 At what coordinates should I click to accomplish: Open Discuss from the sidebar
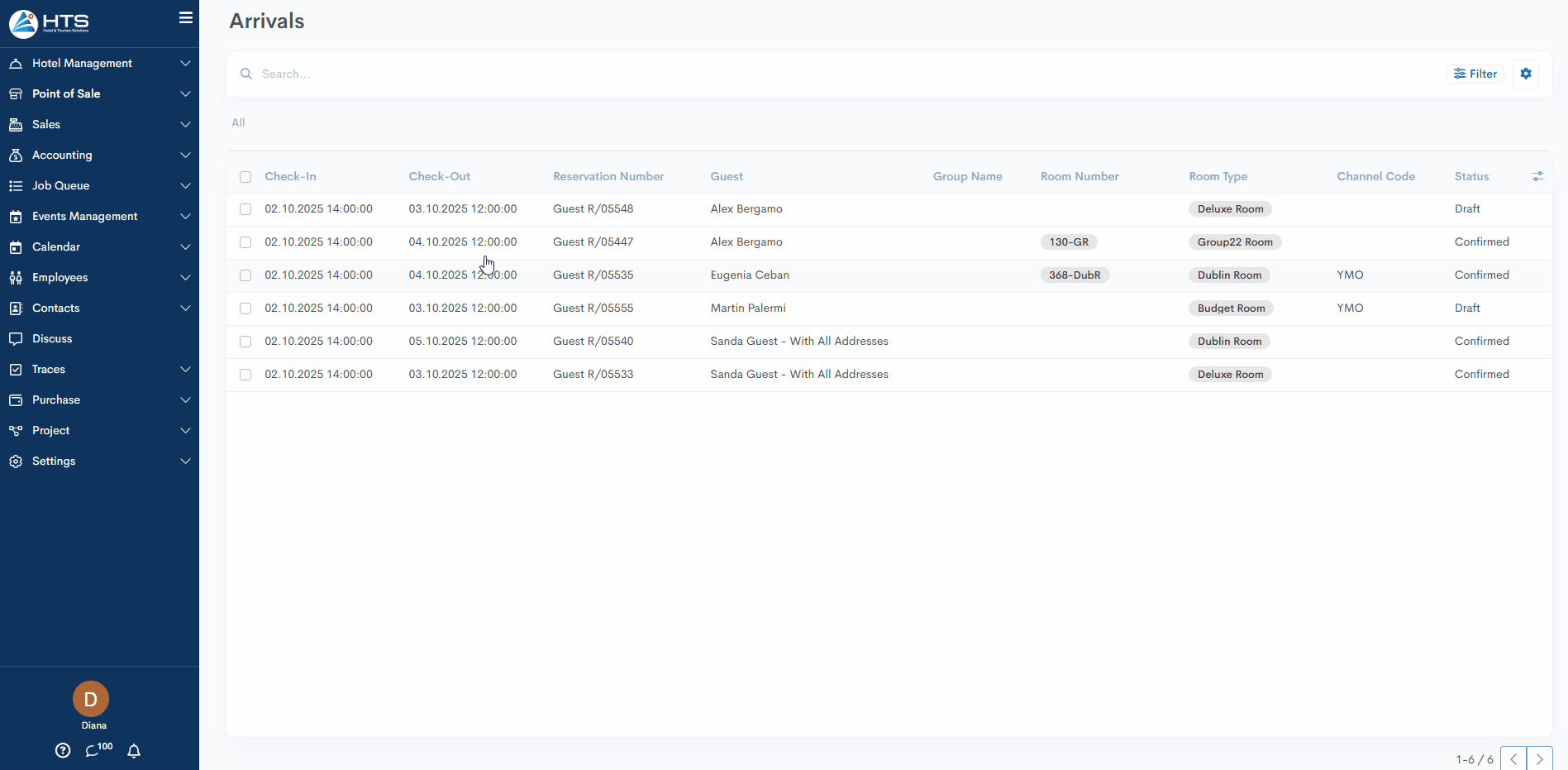(x=52, y=338)
